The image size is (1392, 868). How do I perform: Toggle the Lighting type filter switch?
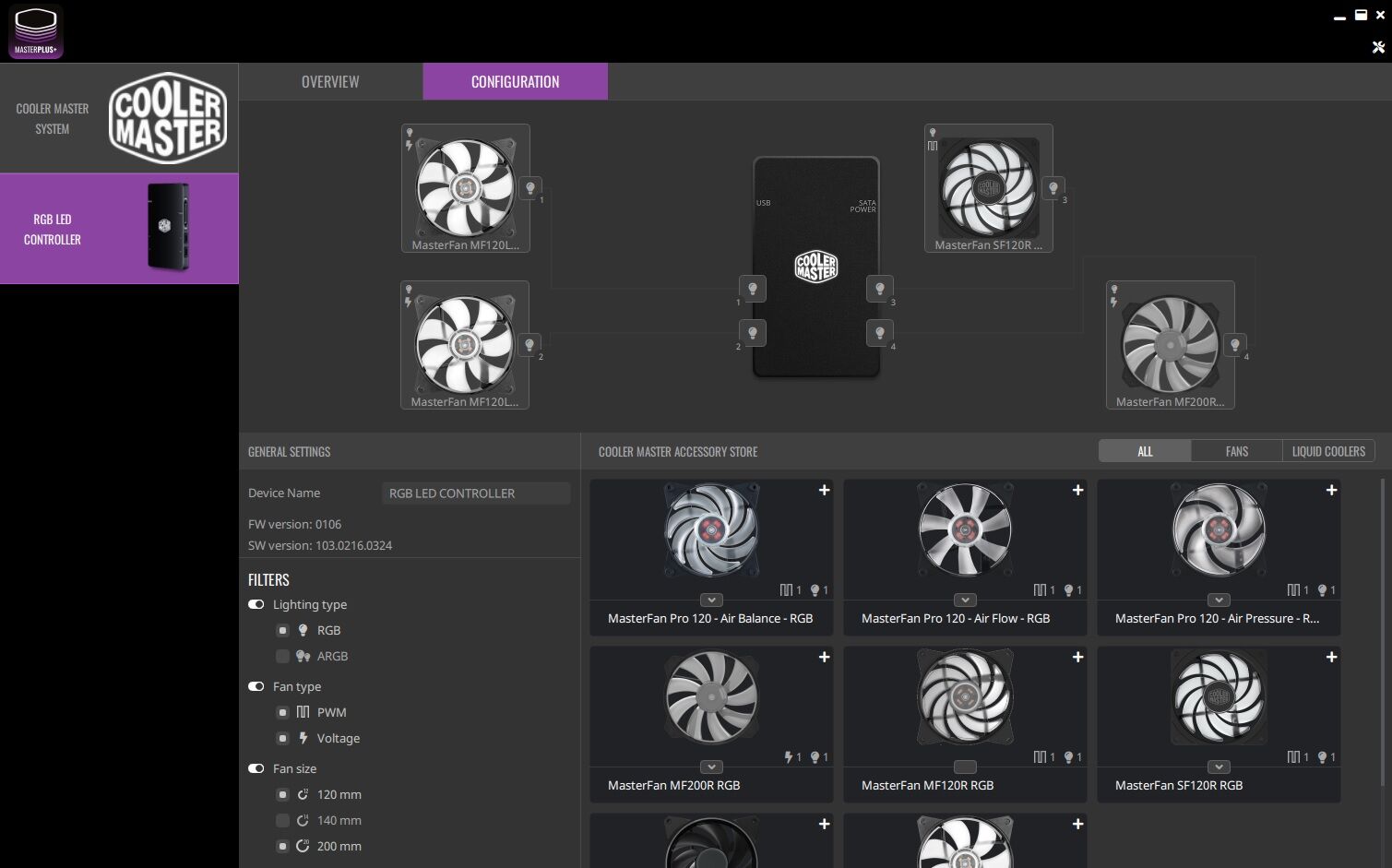coord(256,604)
